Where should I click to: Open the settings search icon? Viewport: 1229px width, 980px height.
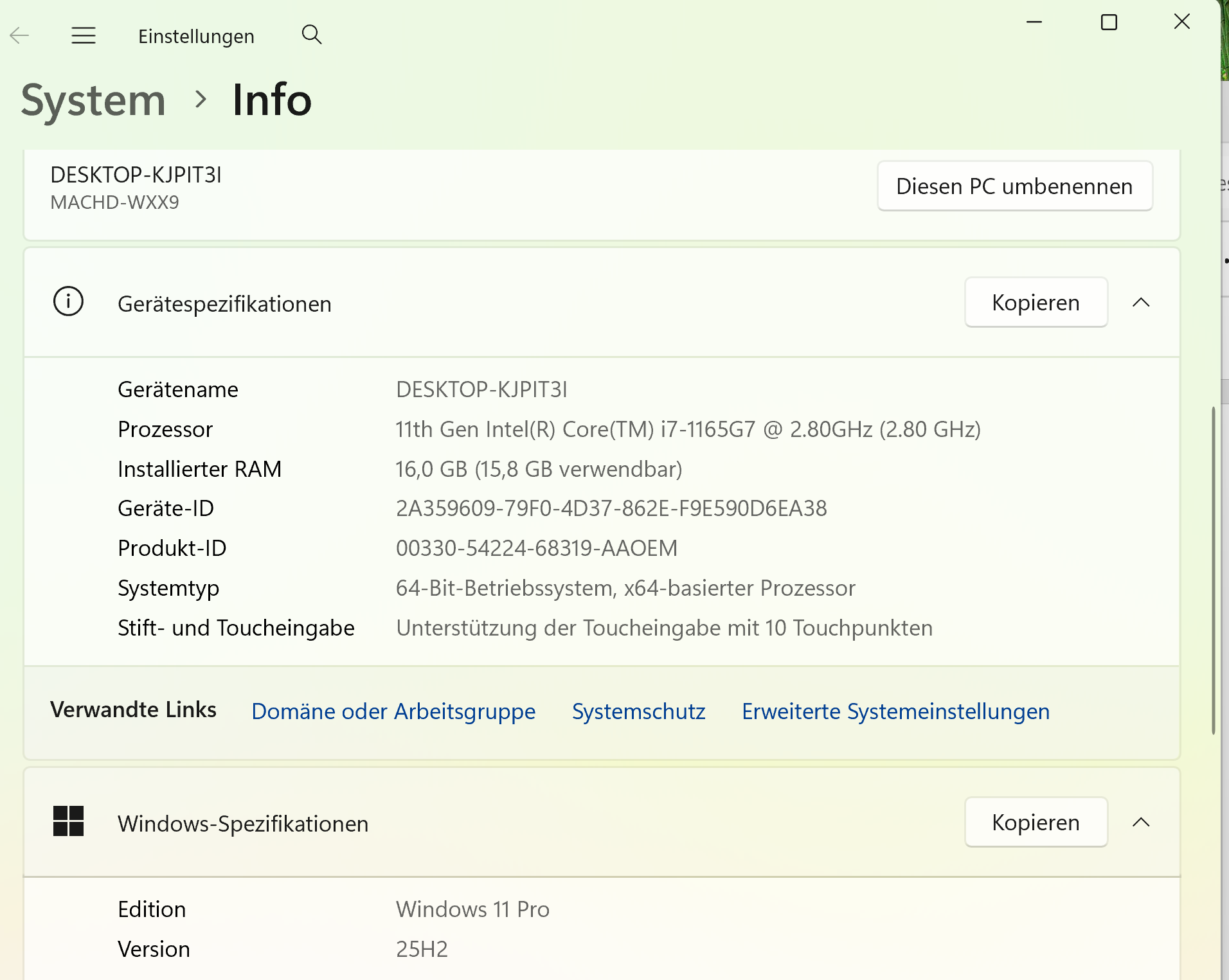pyautogui.click(x=312, y=35)
